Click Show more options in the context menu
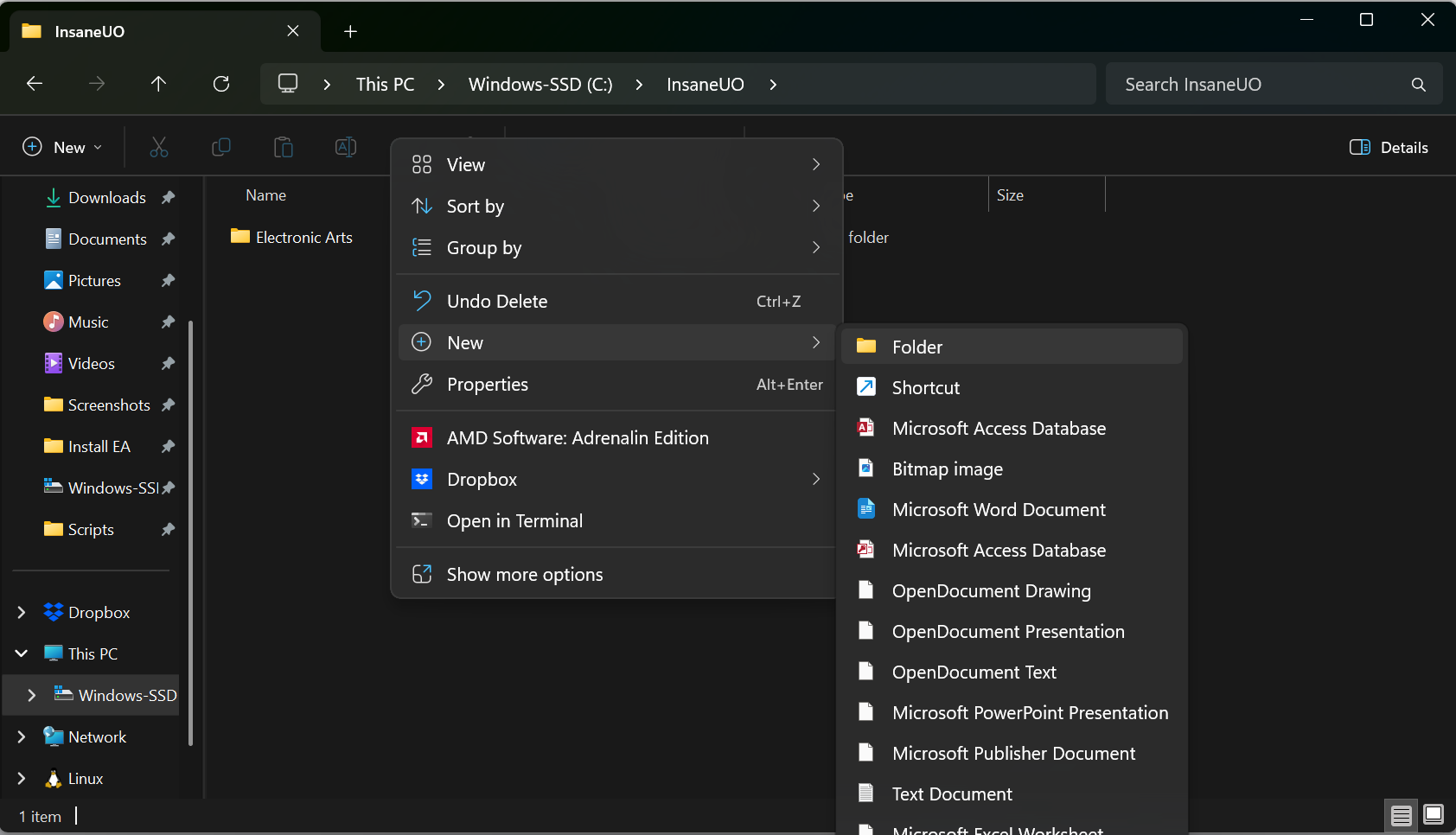This screenshot has height=835, width=1456. pyautogui.click(x=524, y=575)
